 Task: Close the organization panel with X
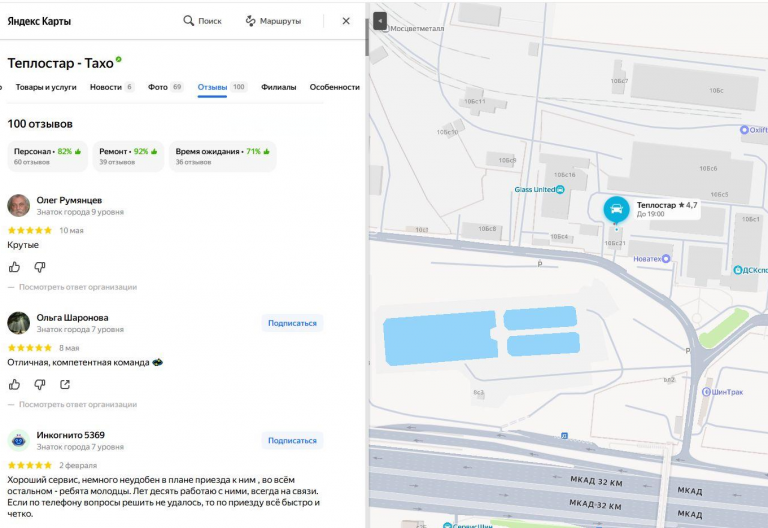pyautogui.click(x=346, y=21)
